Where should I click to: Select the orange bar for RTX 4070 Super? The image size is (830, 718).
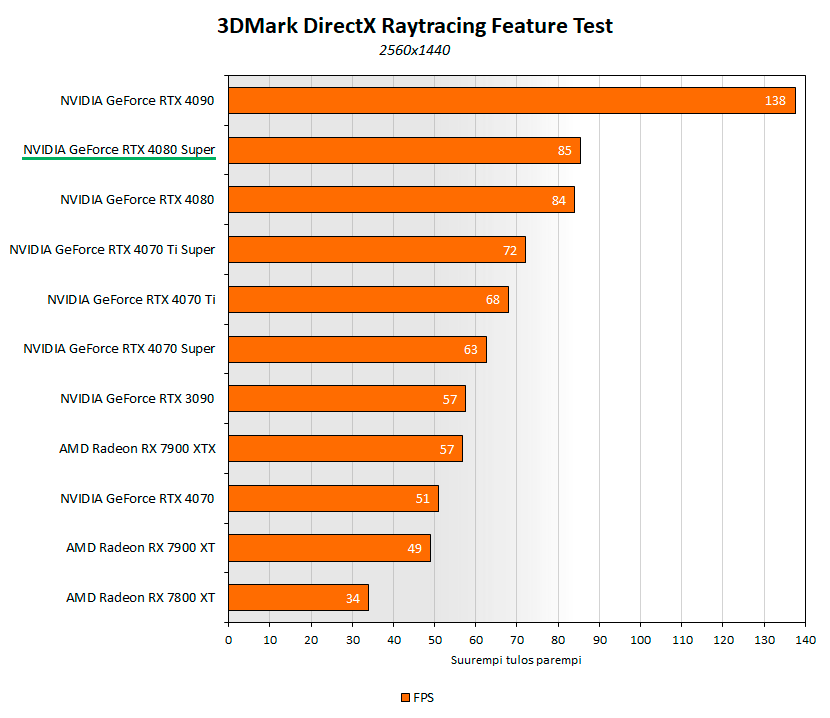click(357, 349)
